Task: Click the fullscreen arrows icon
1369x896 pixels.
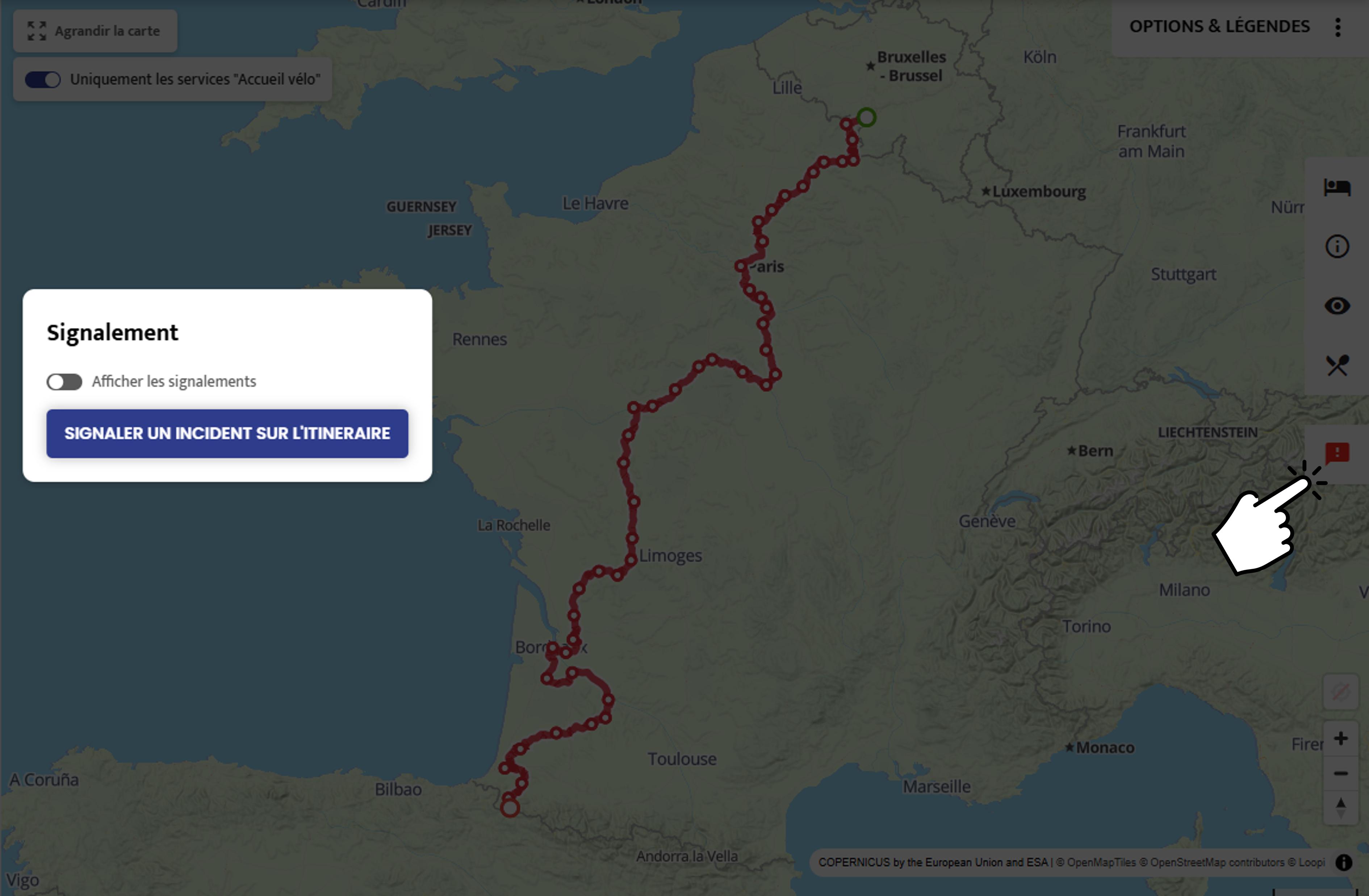Action: [37, 31]
